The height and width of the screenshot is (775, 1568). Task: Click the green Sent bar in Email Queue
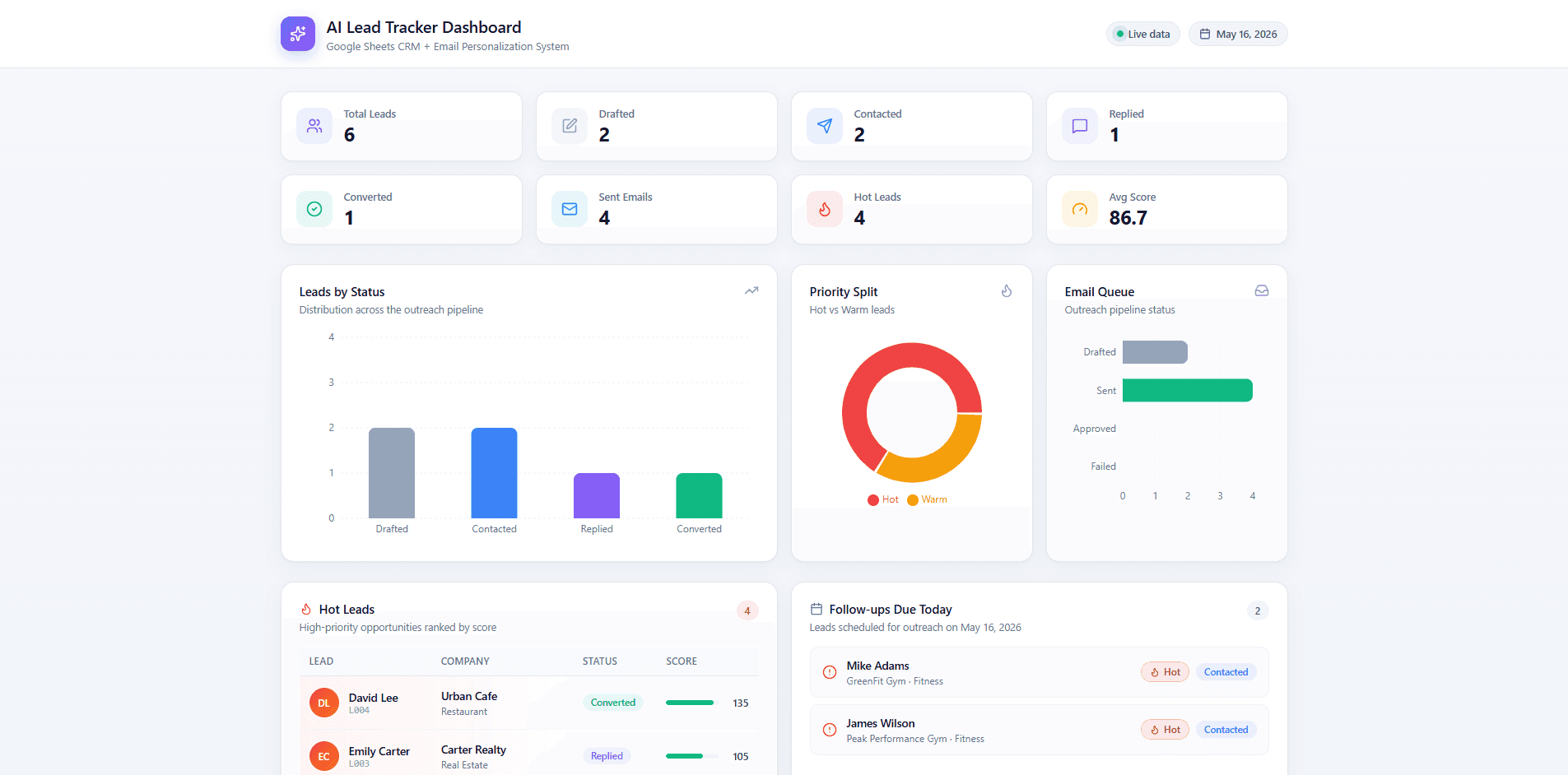[x=1188, y=390]
